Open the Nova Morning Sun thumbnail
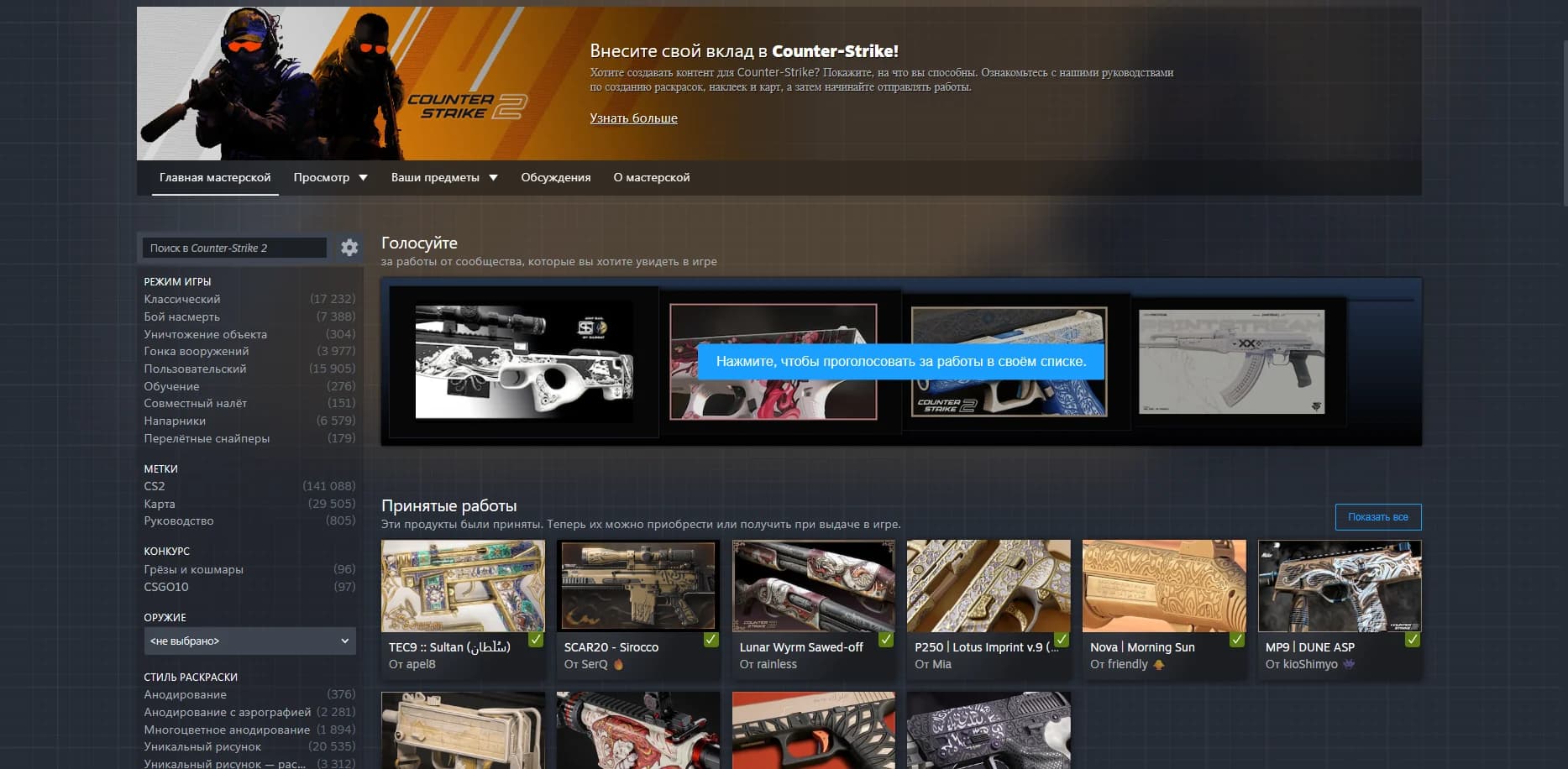This screenshot has width=1568, height=769. click(x=1164, y=586)
